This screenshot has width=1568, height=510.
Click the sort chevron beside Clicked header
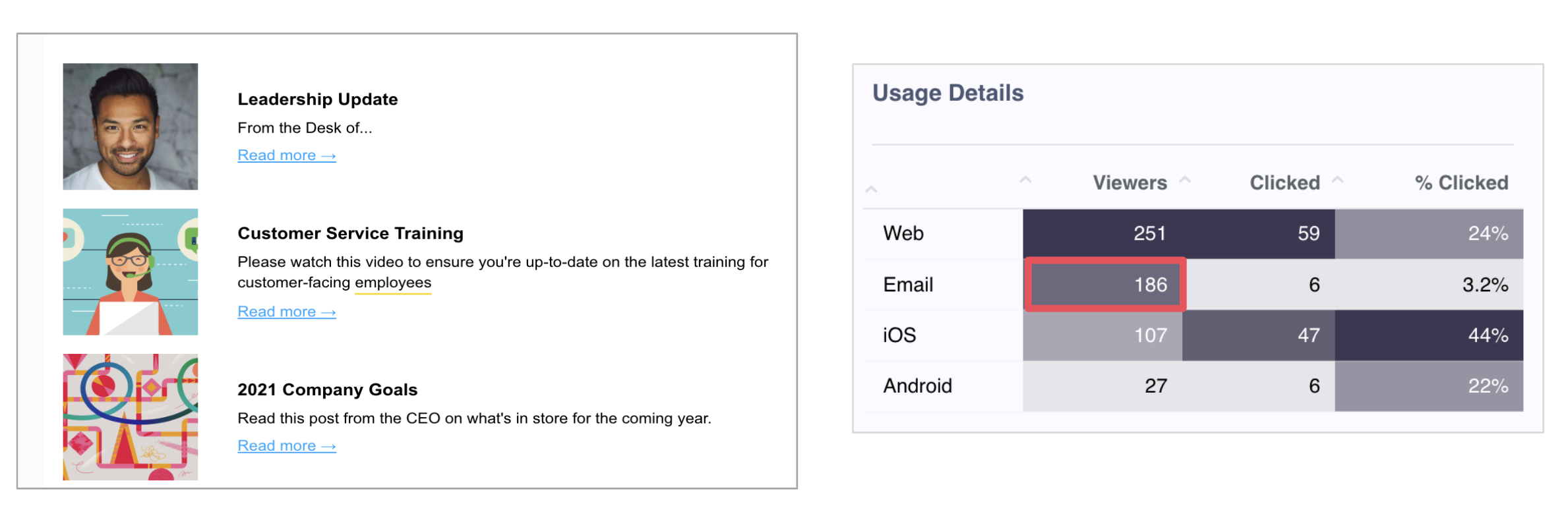click(1338, 179)
